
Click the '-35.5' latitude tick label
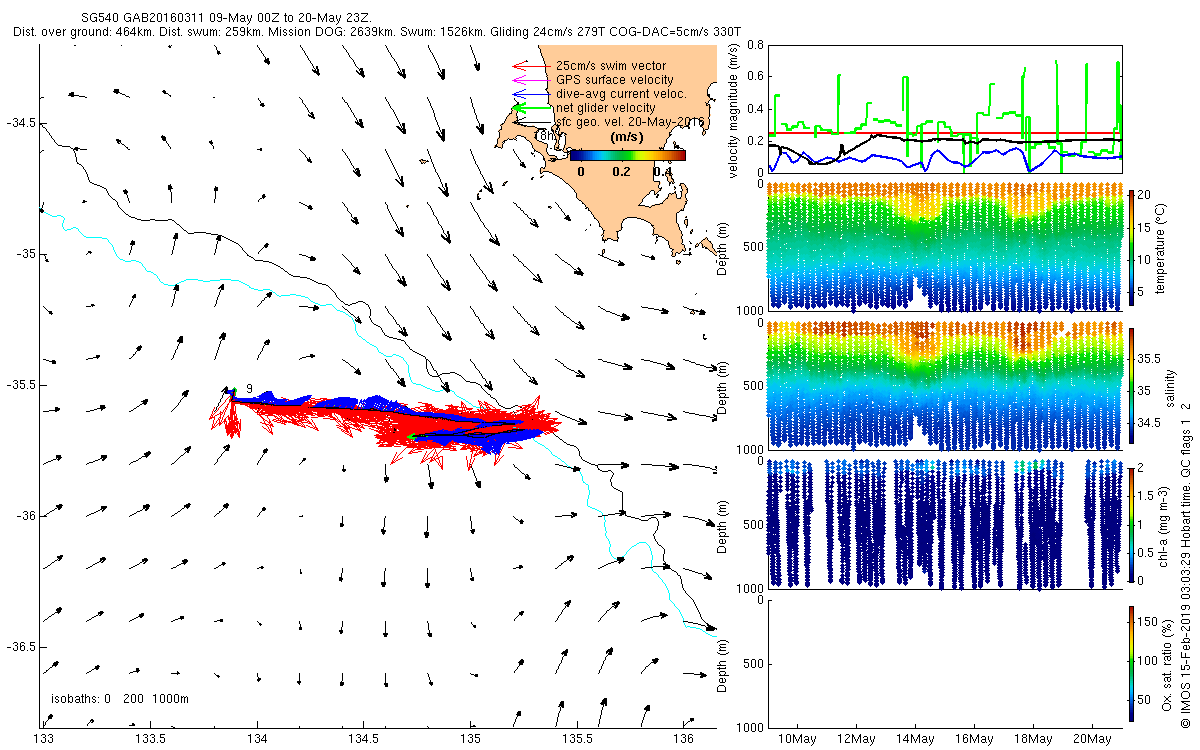coord(21,385)
